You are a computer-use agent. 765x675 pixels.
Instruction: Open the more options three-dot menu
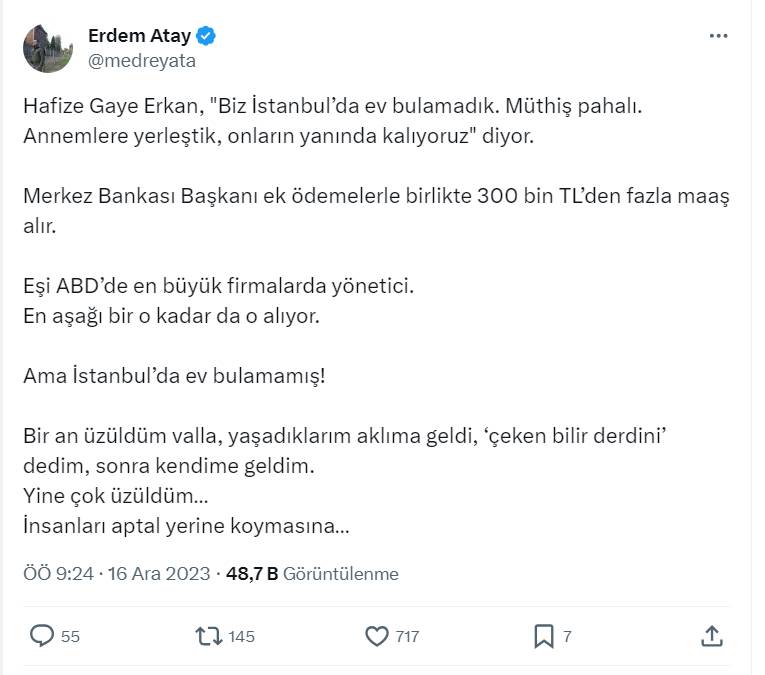[718, 36]
